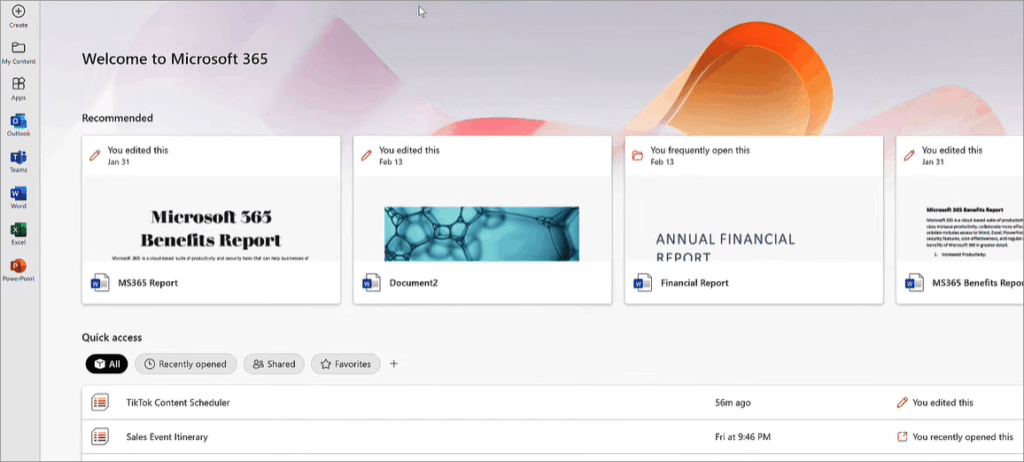
Task: Click pencil icon in TikTok row status
Action: point(903,403)
